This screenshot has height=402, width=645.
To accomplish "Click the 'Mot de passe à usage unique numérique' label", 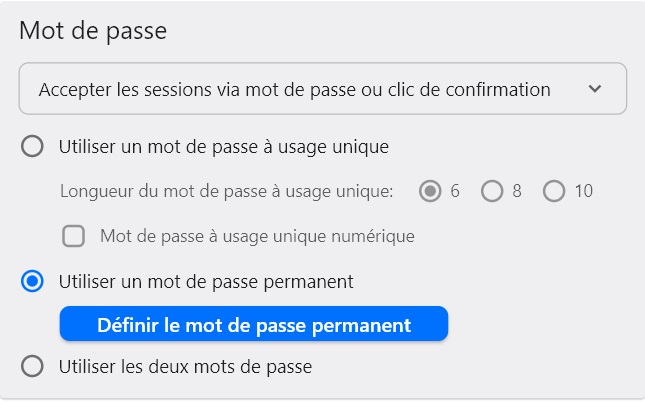I will pyautogui.click(x=257, y=237).
